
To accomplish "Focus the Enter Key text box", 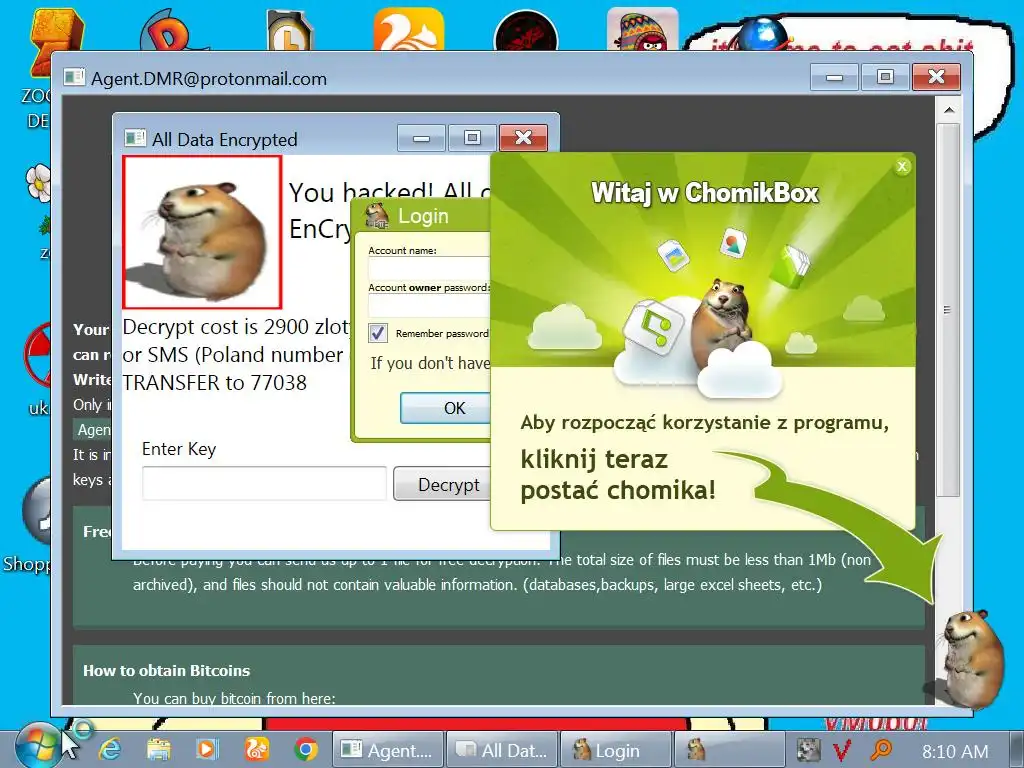I will point(264,483).
